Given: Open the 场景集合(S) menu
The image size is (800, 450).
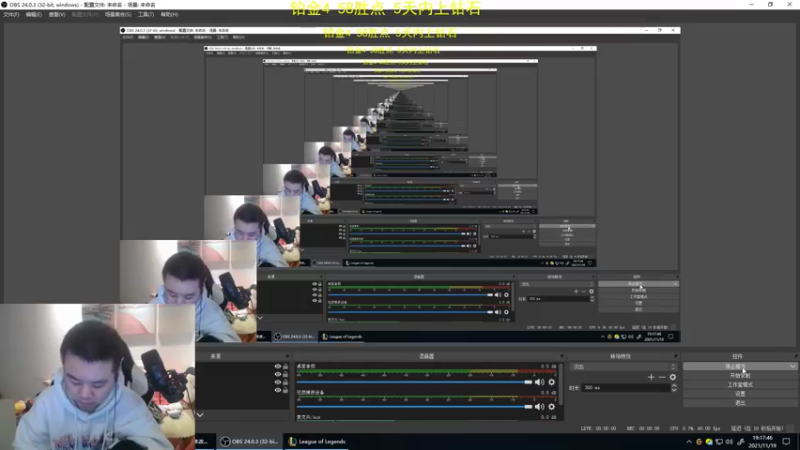Looking at the screenshot, I should click(118, 14).
